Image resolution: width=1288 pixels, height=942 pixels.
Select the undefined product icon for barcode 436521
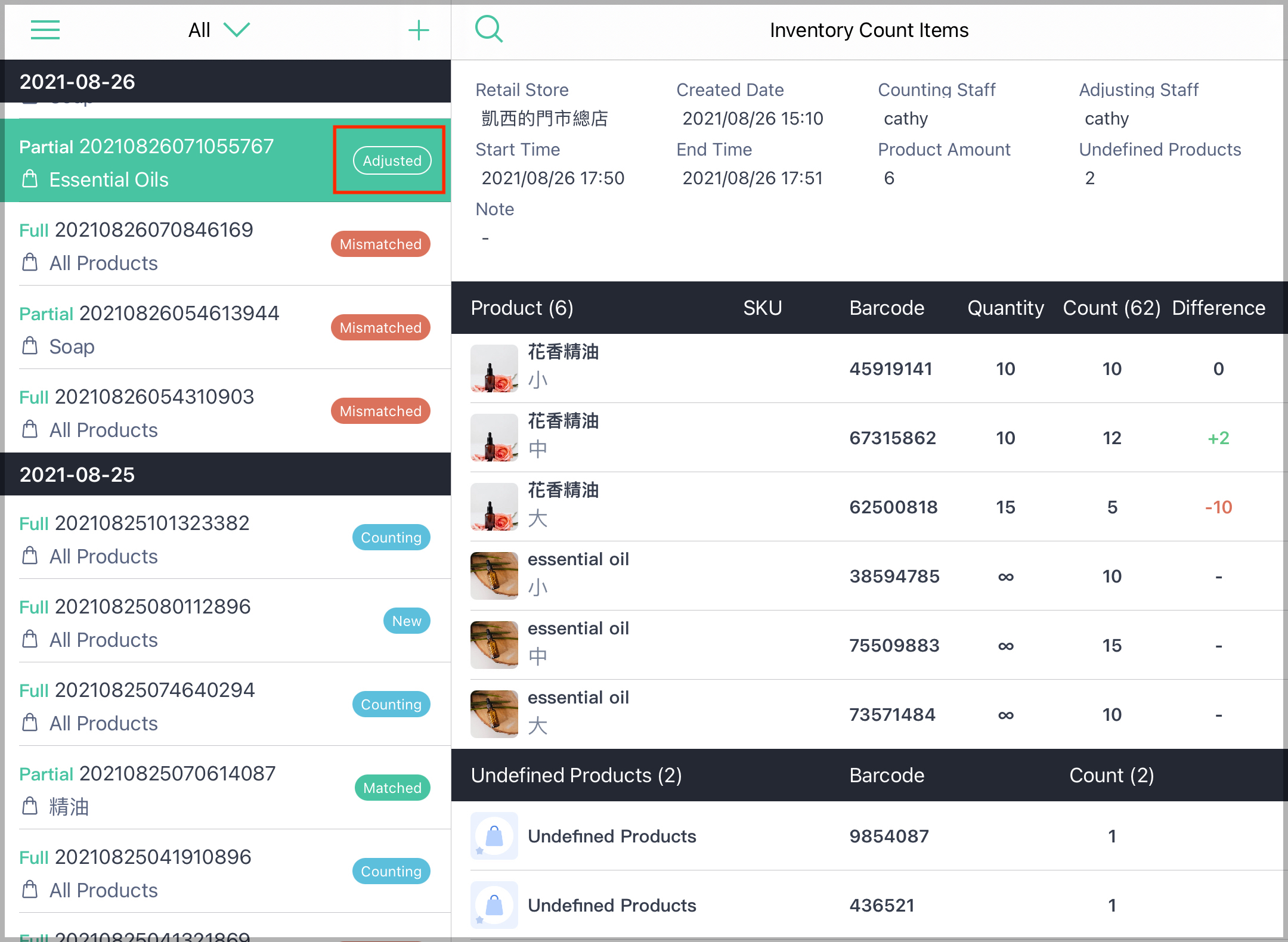click(x=494, y=905)
